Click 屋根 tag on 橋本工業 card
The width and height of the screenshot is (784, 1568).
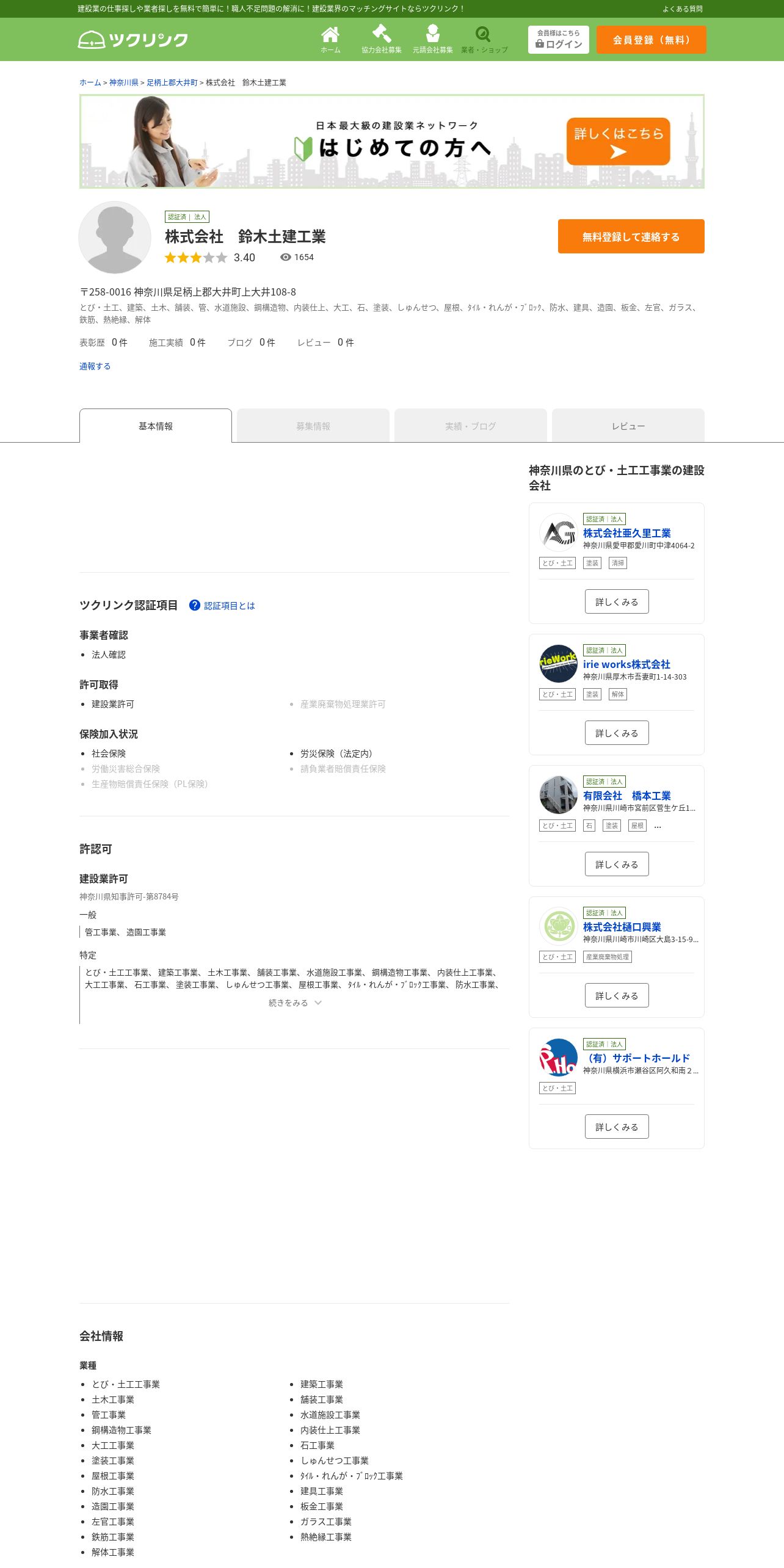tap(637, 826)
